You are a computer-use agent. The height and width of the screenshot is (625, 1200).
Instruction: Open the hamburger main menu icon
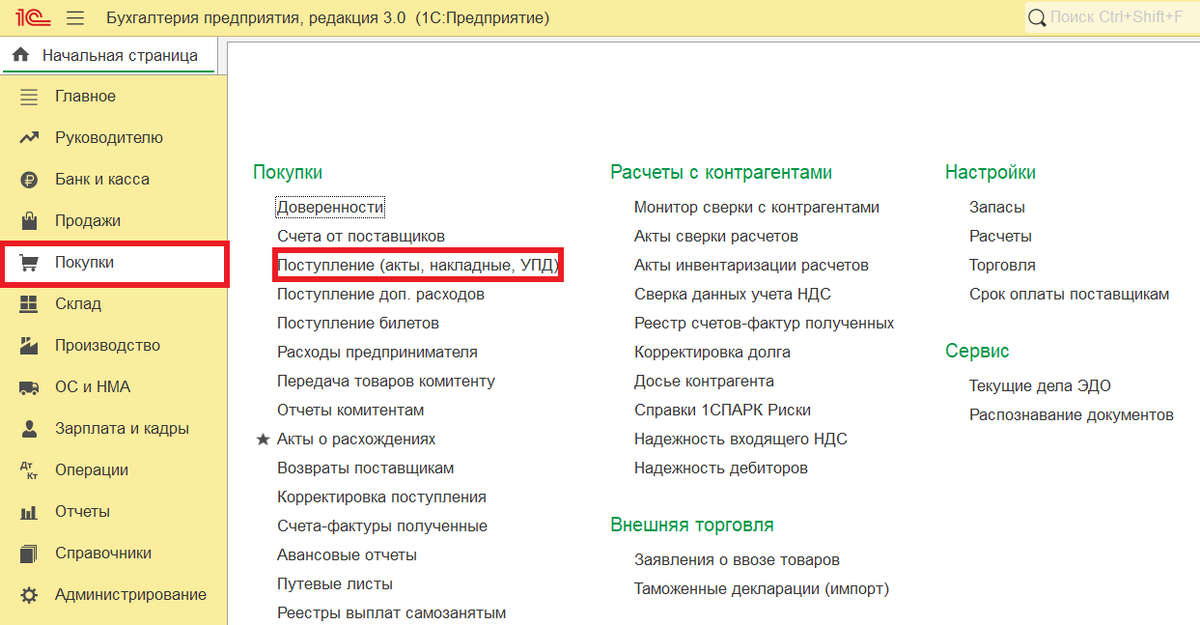74,18
